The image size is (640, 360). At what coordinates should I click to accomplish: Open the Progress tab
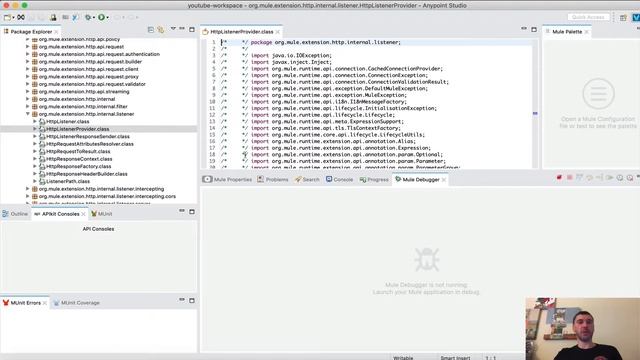click(374, 180)
